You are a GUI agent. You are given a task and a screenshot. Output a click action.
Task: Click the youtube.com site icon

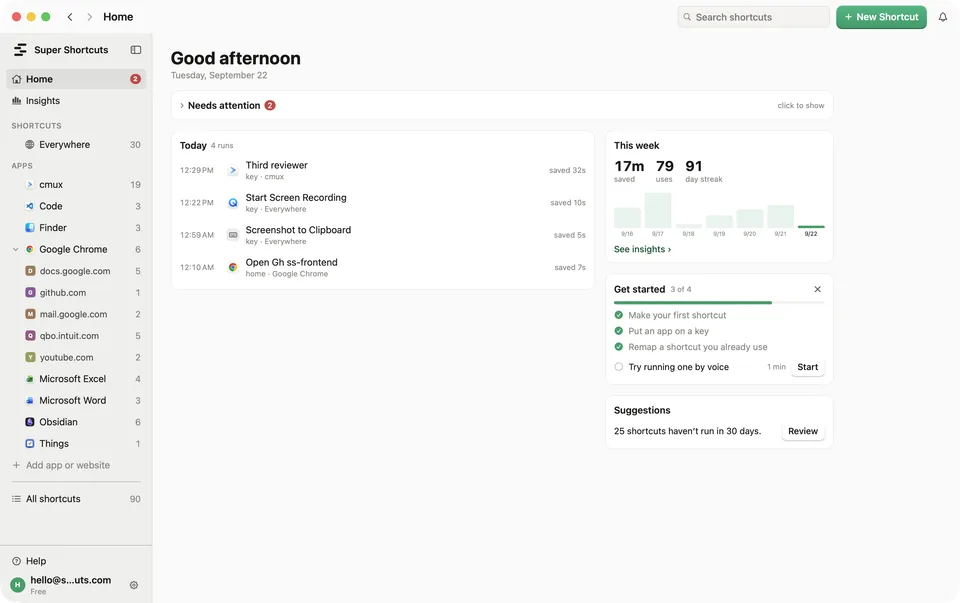[30, 358]
